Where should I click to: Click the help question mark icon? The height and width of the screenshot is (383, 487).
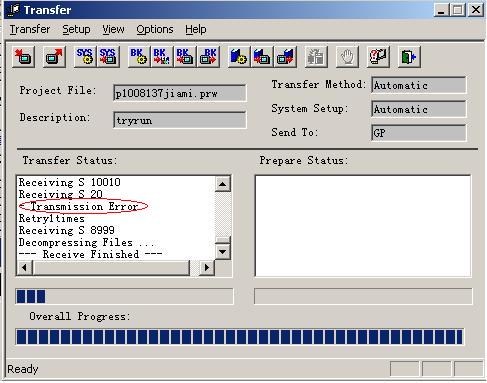pos(378,57)
